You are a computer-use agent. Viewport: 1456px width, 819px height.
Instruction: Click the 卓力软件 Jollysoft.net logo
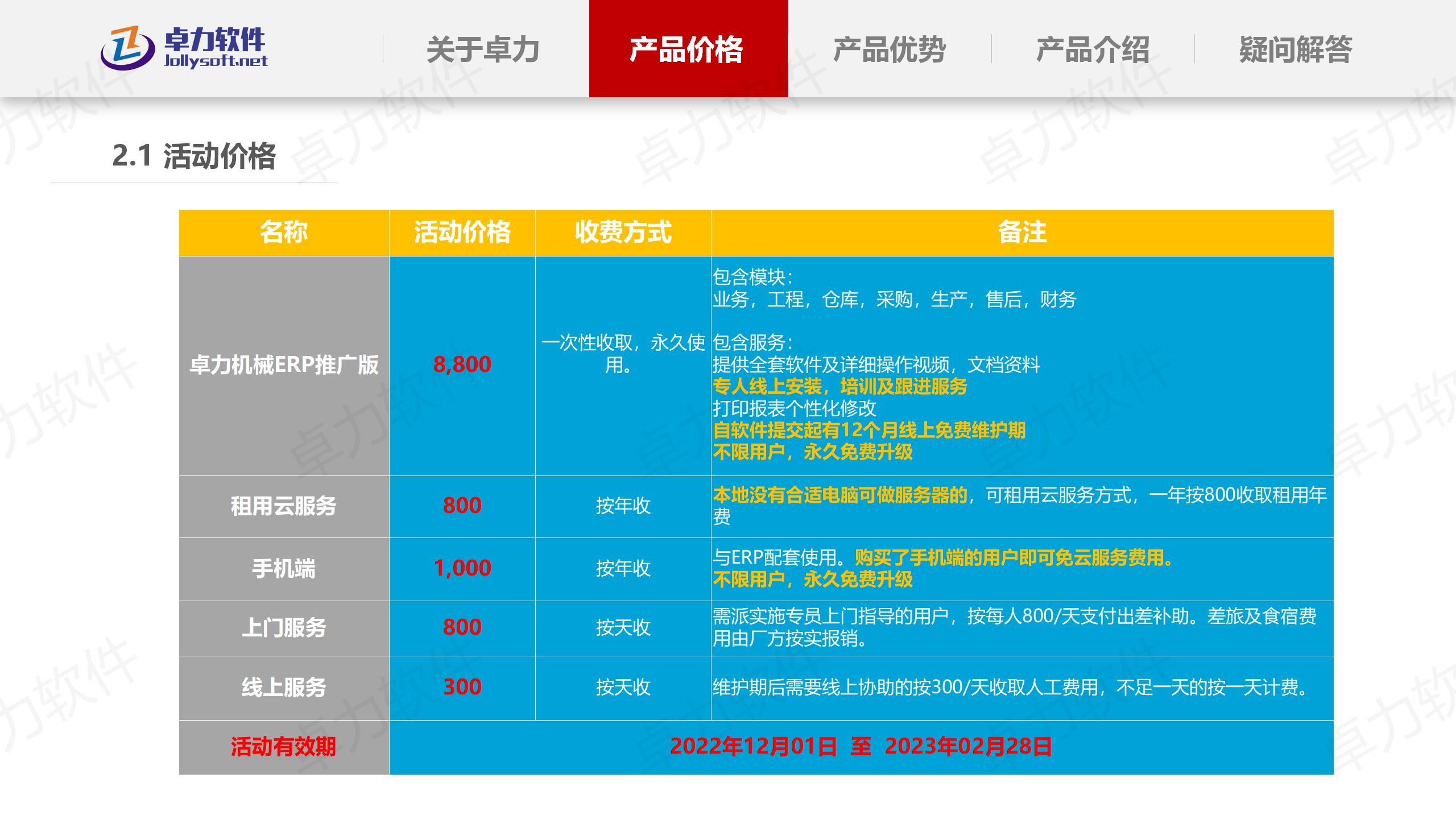184,48
